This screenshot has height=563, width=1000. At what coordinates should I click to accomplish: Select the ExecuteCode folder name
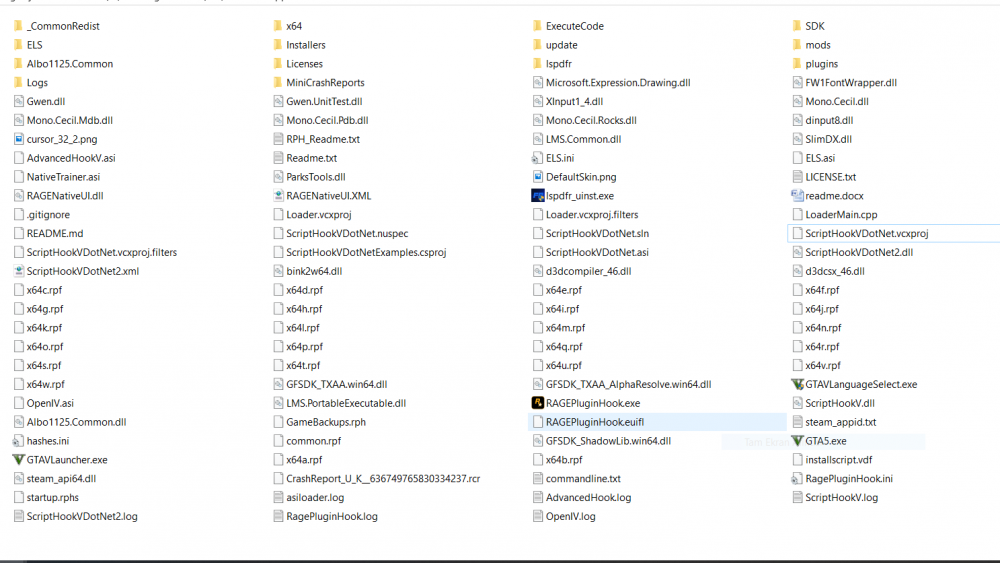tap(575, 26)
